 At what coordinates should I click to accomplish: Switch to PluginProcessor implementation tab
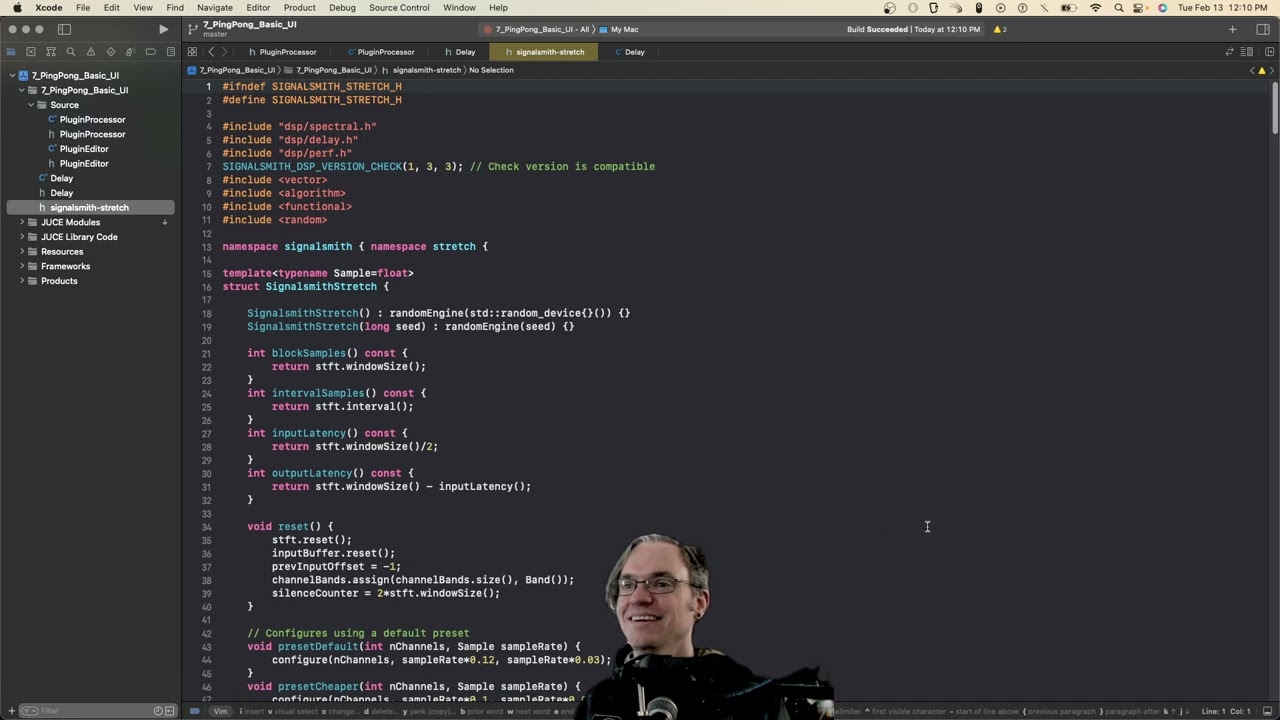(x=380, y=52)
